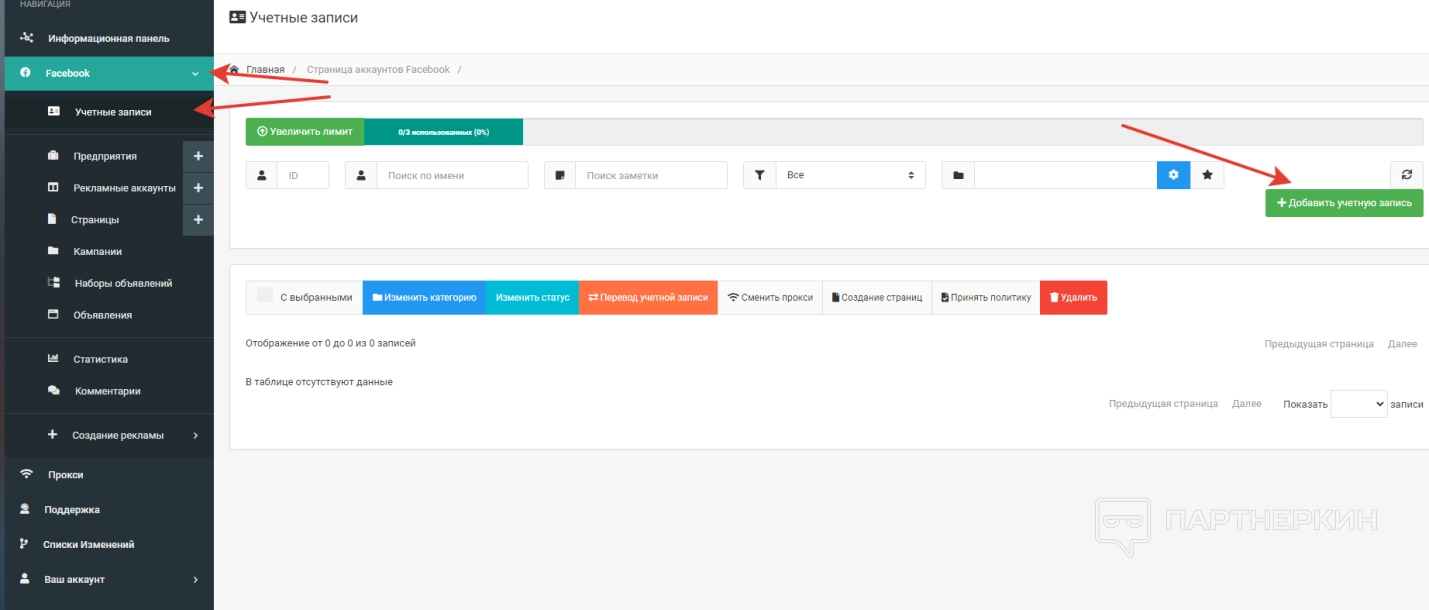Click the folder icon beside category field
This screenshot has height=610, width=1429.
tap(958, 175)
